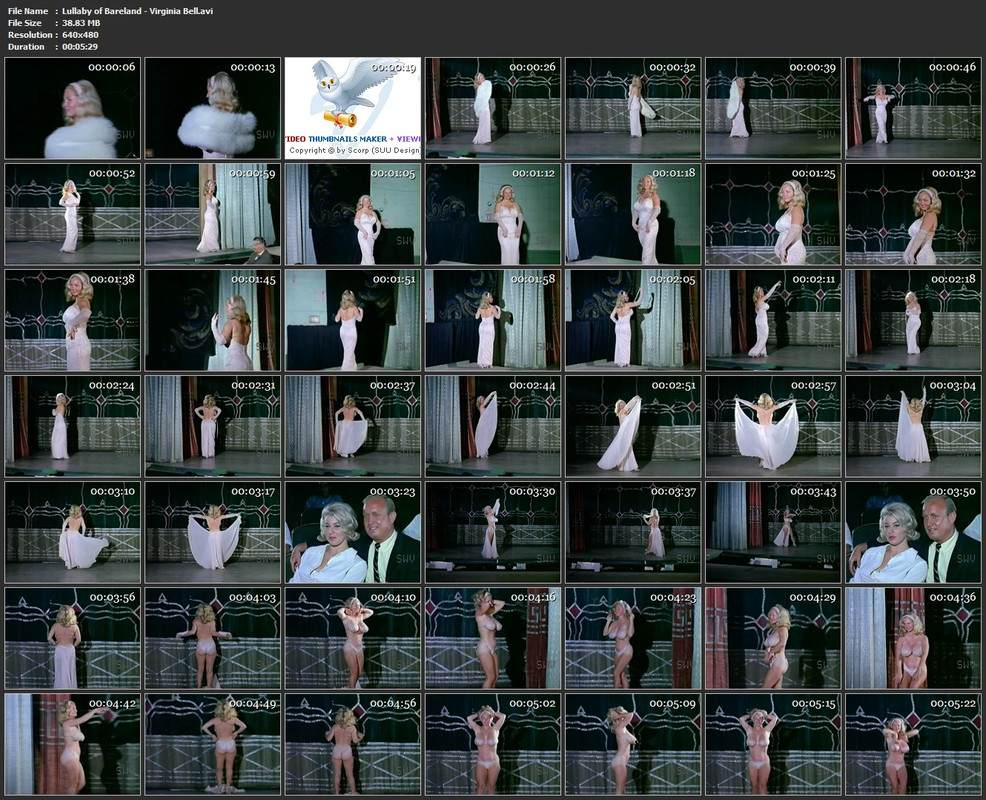Click the owl logo thumbnail at 00:00:19
The height and width of the screenshot is (800, 986).
click(352, 108)
